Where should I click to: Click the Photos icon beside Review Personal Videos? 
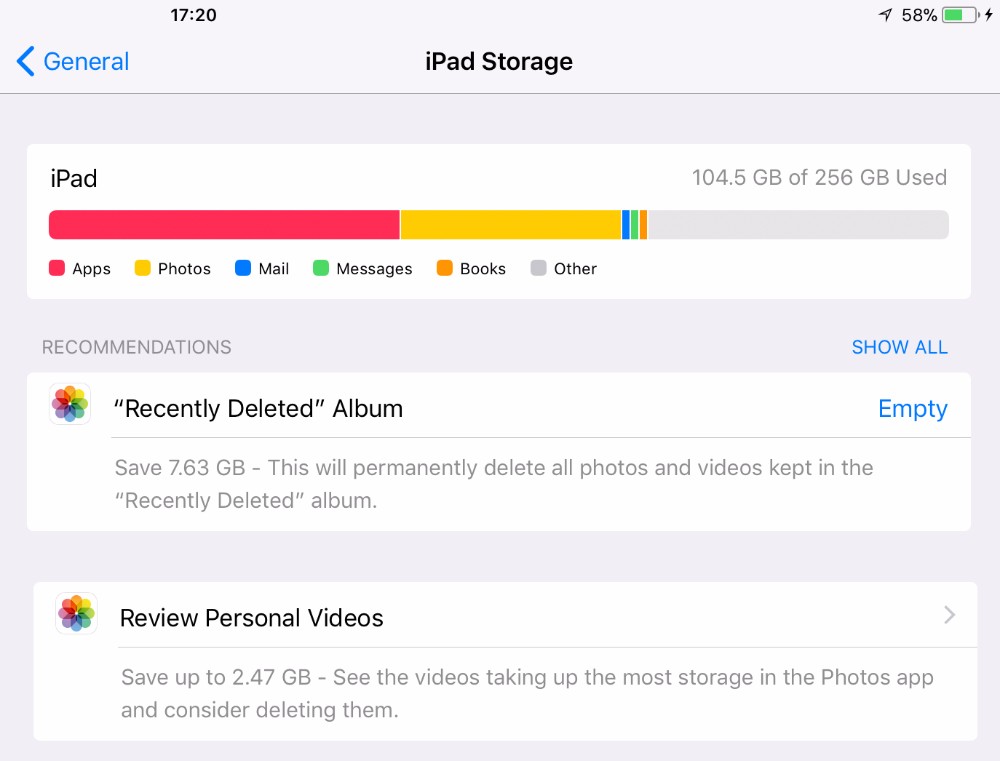(77, 613)
